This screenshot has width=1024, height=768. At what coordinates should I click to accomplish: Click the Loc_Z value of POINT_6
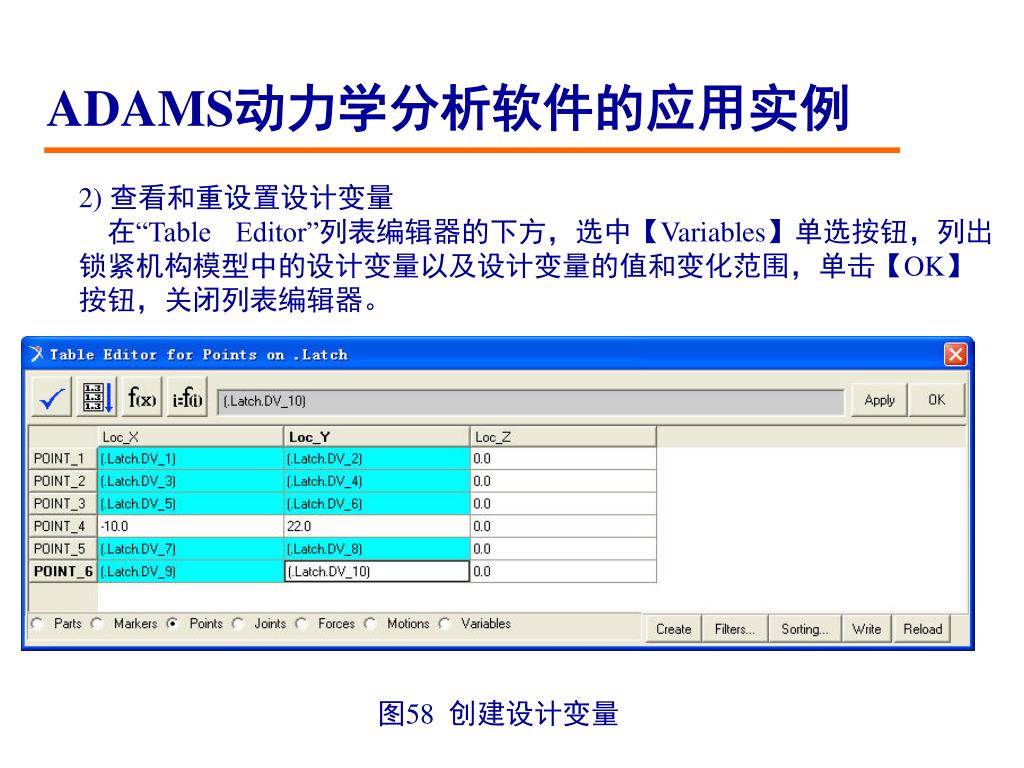click(563, 571)
